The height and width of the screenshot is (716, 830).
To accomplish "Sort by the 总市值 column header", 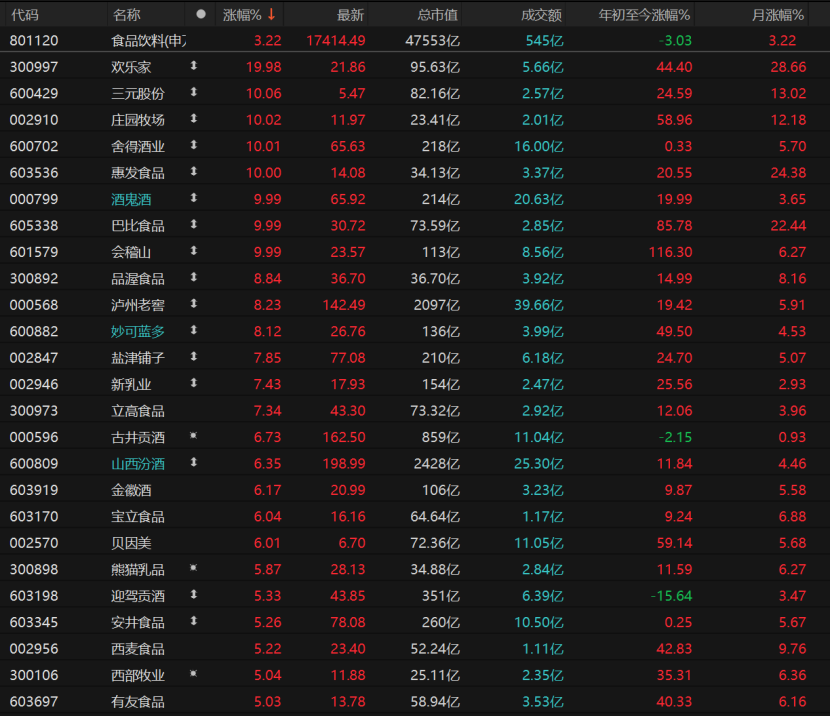I will tap(437, 15).
